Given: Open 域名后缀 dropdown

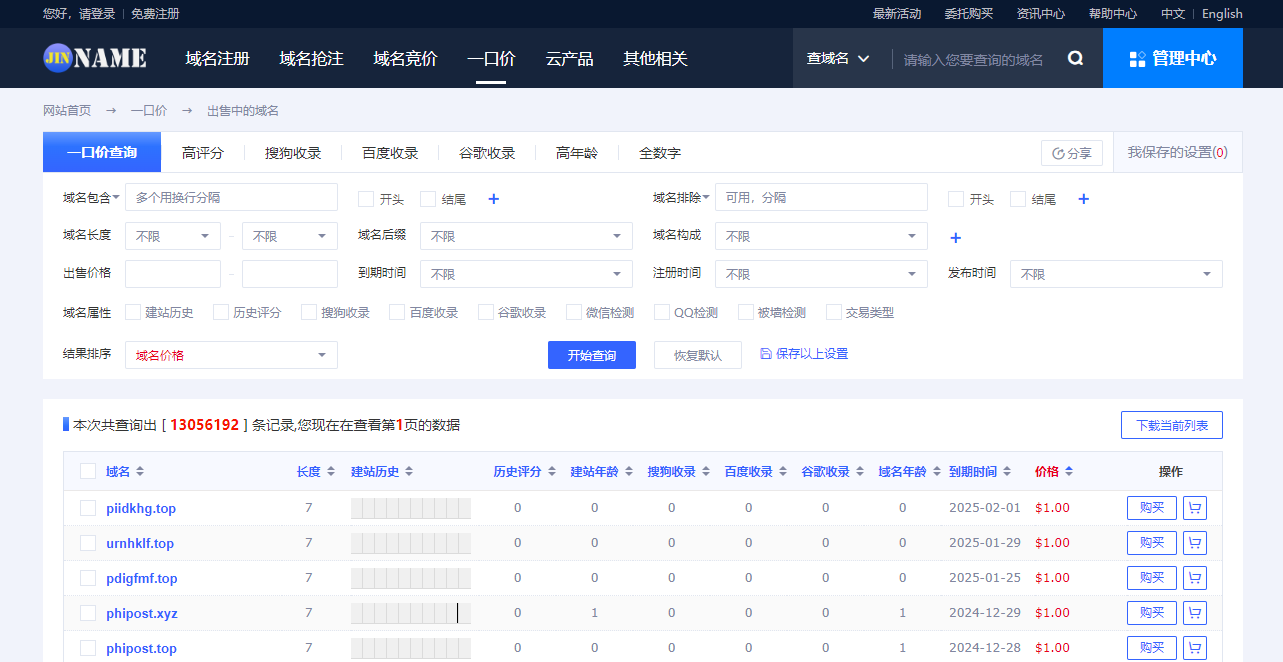Looking at the screenshot, I should tap(527, 236).
